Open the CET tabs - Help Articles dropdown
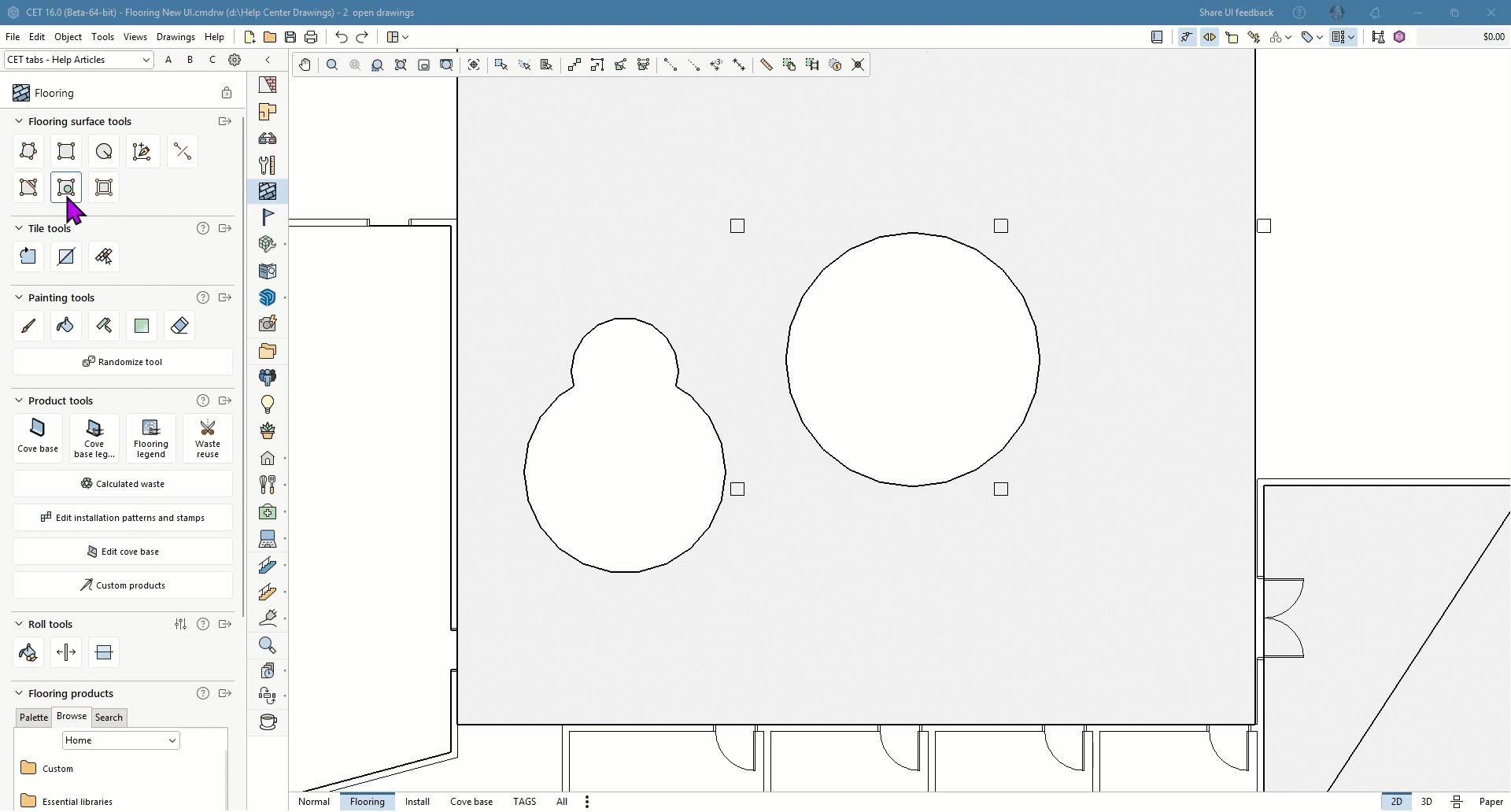 click(x=79, y=60)
